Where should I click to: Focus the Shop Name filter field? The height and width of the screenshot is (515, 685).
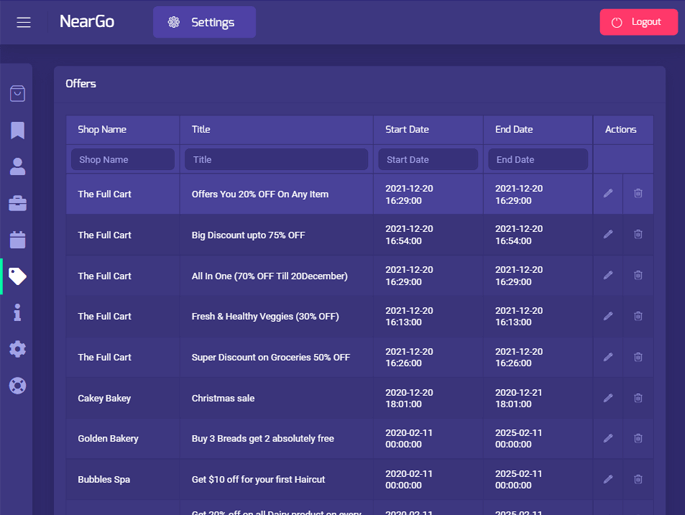coord(123,159)
